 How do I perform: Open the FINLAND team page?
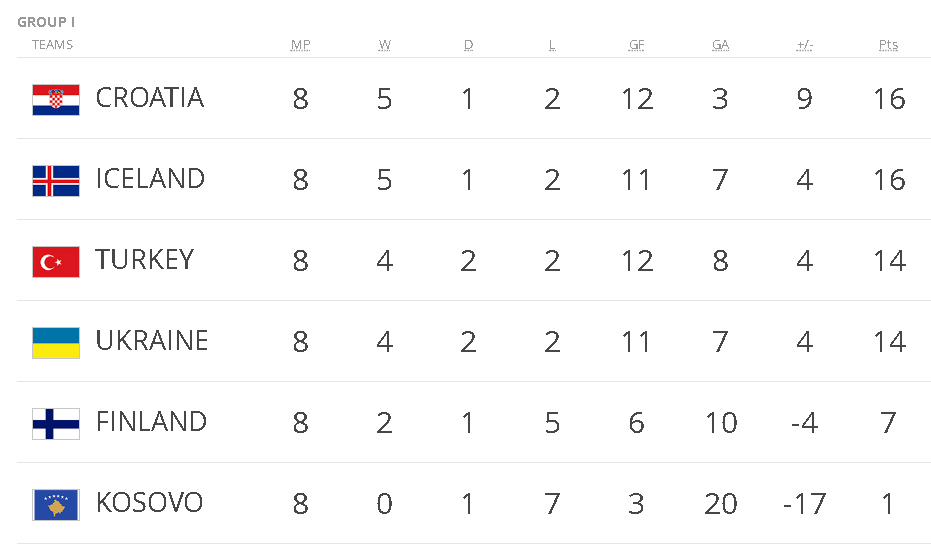[151, 422]
